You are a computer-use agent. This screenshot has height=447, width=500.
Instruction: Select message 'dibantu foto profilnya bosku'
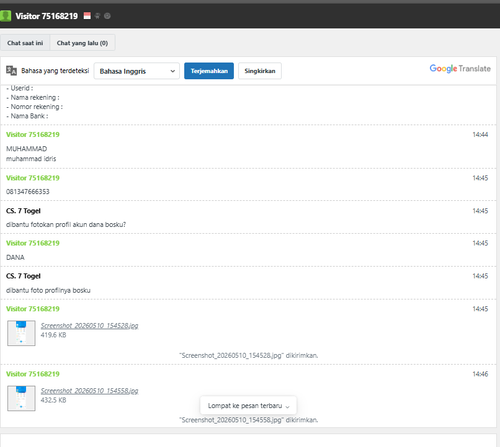click(48, 290)
